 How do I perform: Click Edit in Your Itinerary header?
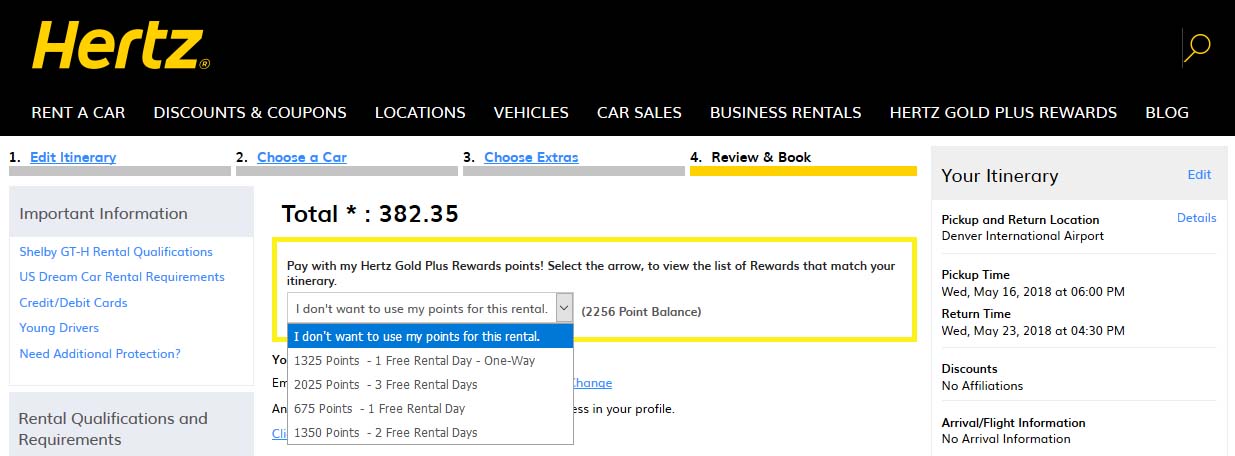[1199, 174]
